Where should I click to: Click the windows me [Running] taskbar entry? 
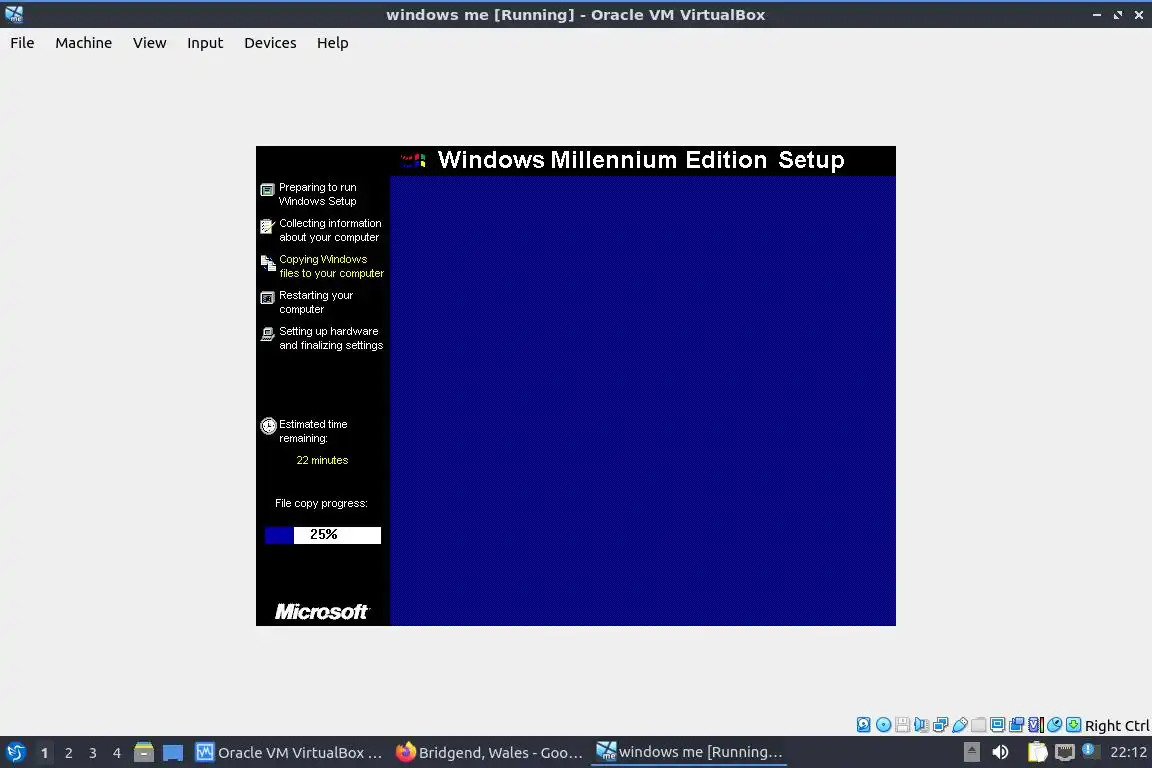[x=689, y=752]
